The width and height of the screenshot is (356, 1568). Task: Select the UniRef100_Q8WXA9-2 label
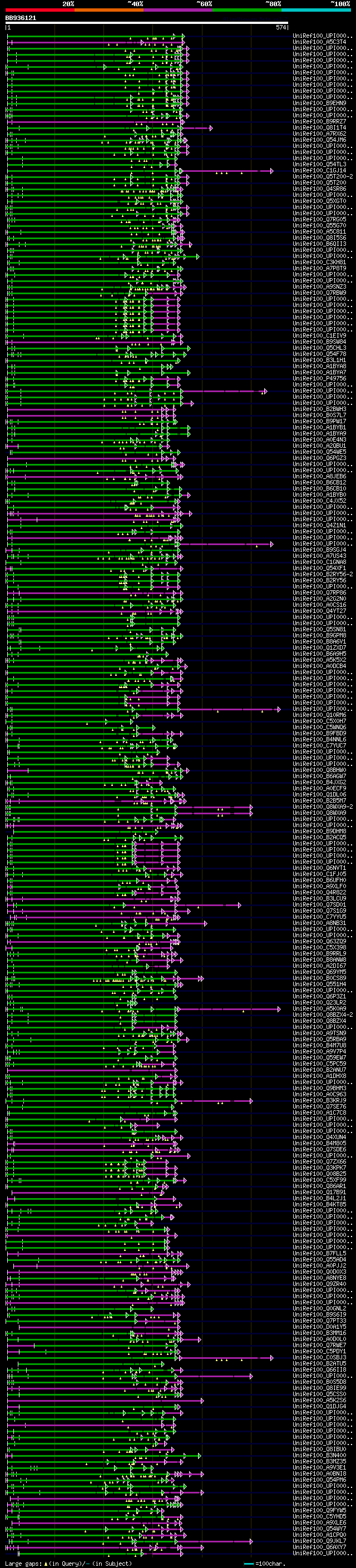[x=323, y=807]
